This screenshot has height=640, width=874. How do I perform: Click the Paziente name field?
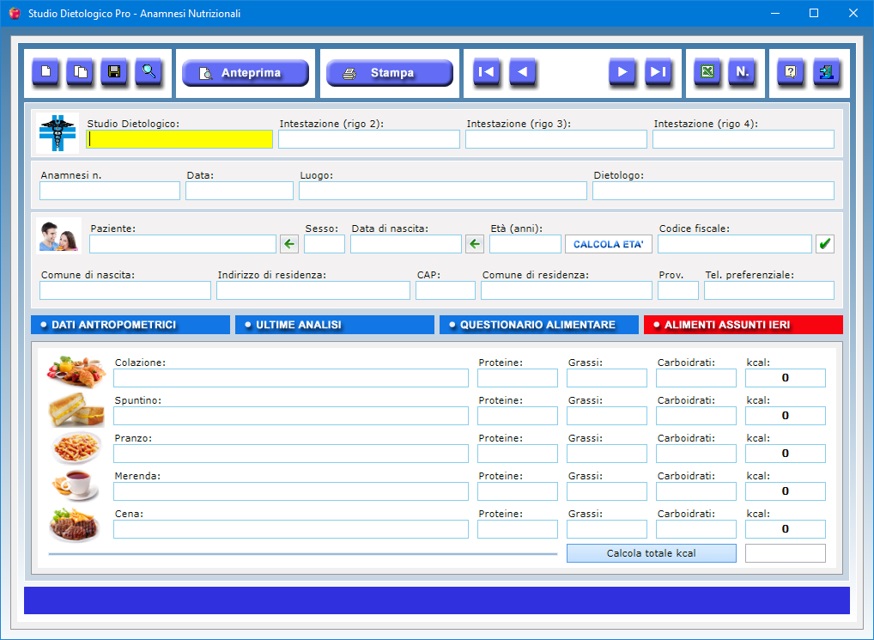[x=183, y=244]
